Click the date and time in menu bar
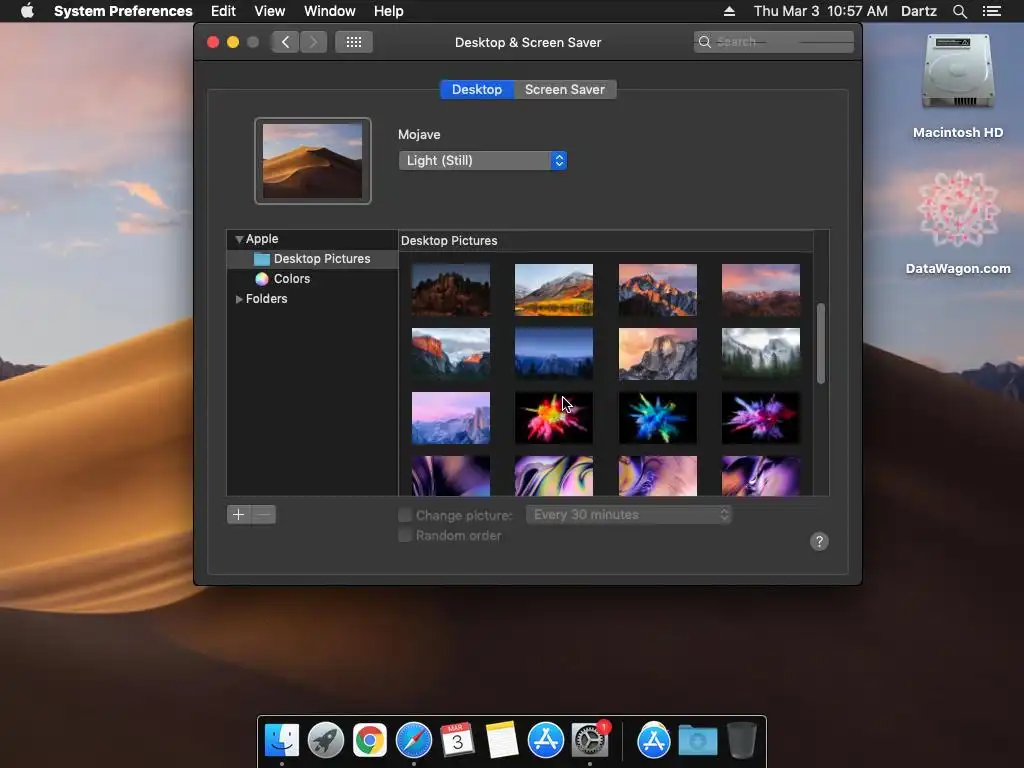 [x=821, y=11]
